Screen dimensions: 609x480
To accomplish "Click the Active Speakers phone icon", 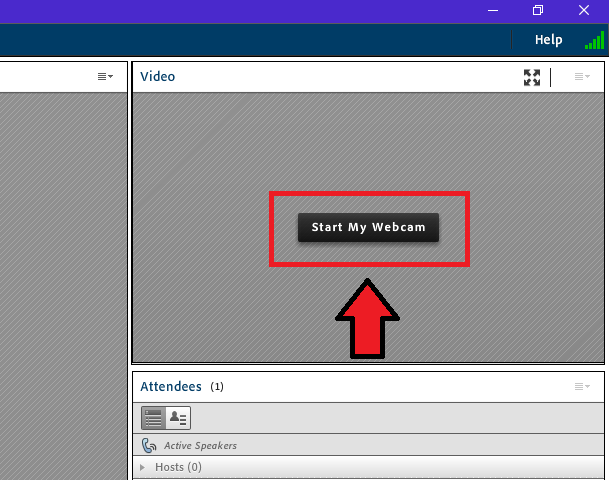I will (x=149, y=445).
